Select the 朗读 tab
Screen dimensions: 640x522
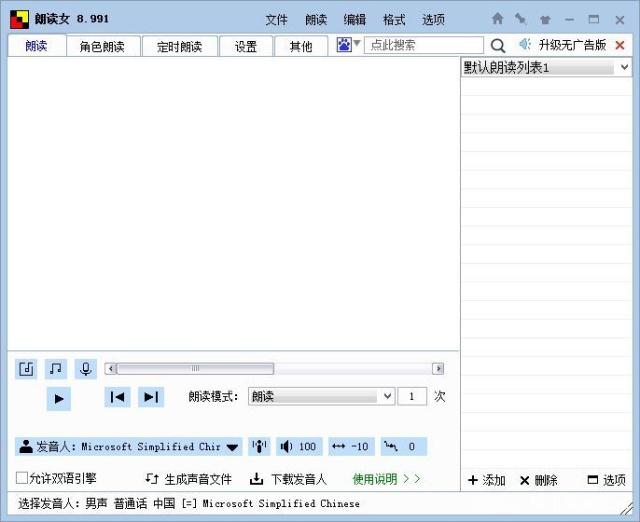click(x=36, y=46)
